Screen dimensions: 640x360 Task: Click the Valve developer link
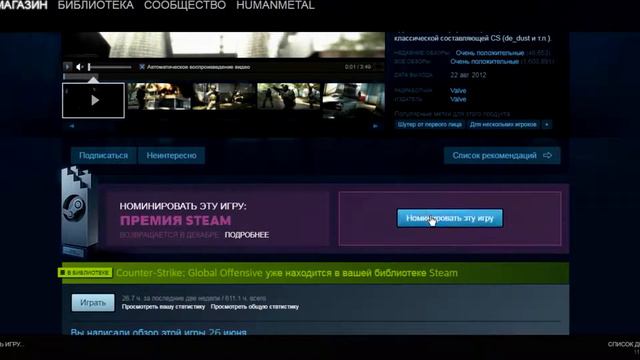coord(458,91)
